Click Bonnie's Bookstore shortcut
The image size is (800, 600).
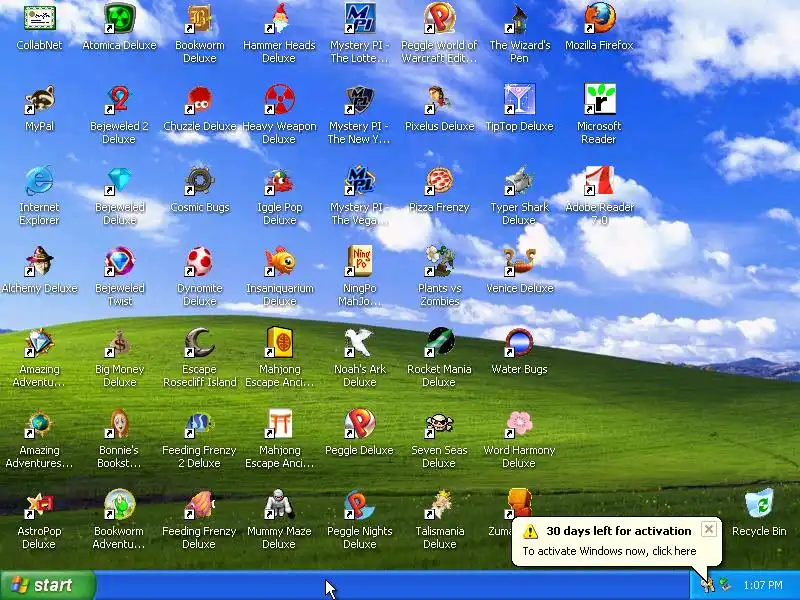119,423
